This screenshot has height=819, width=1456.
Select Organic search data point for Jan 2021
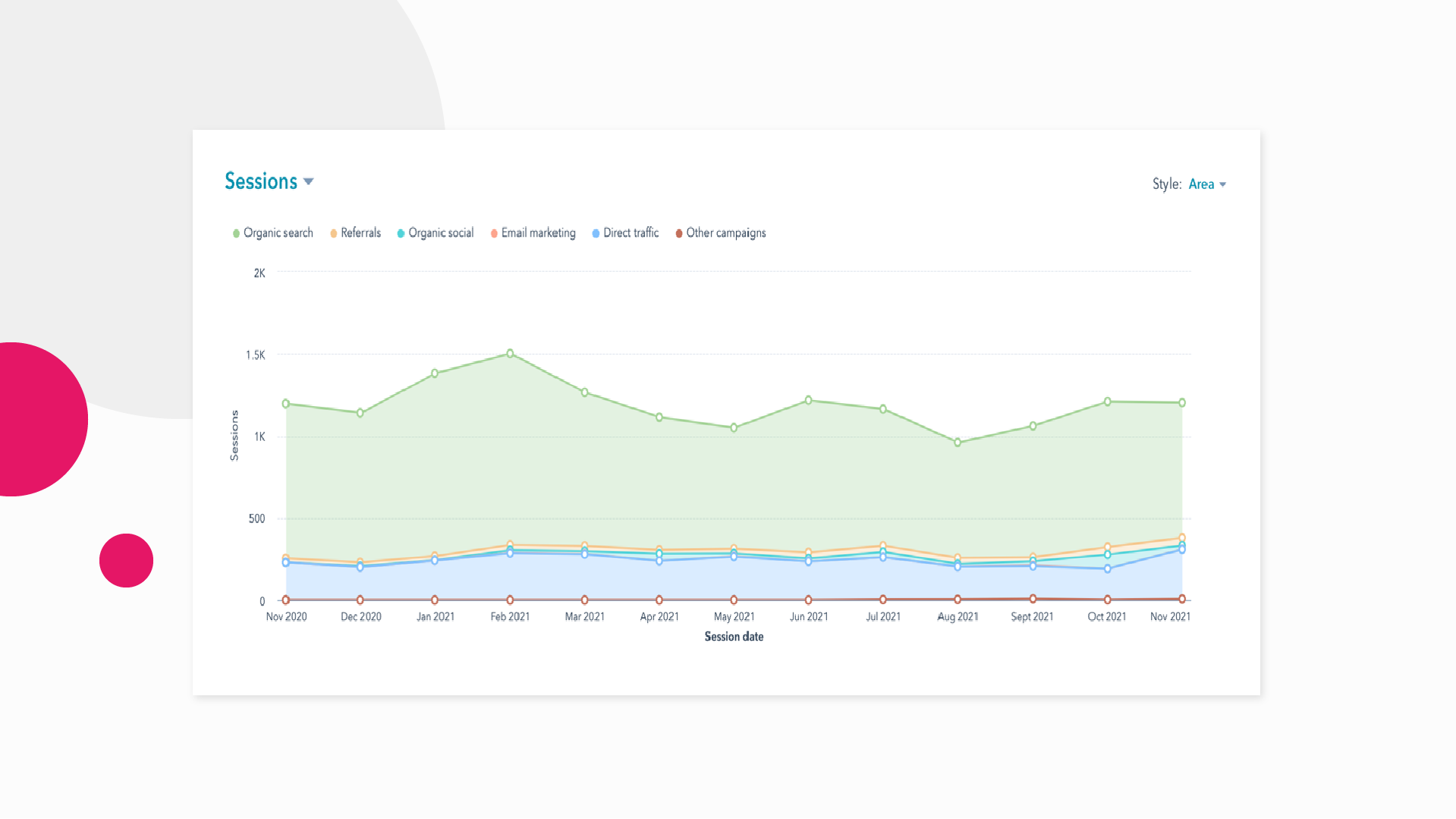[435, 373]
